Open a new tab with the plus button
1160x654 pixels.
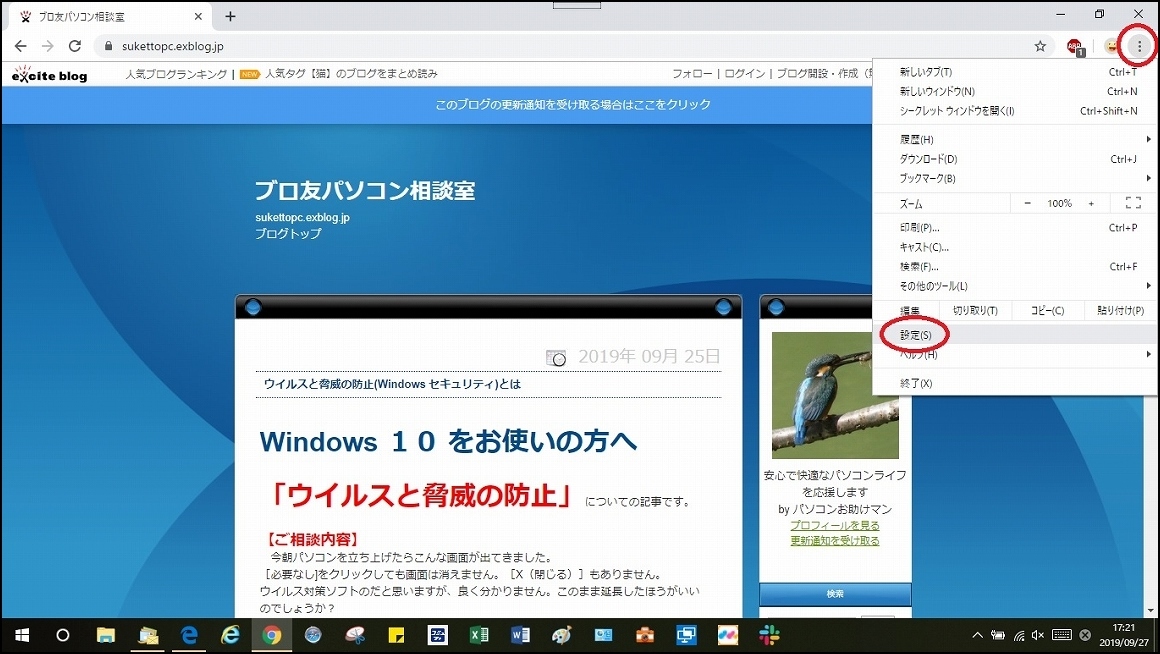pos(230,16)
